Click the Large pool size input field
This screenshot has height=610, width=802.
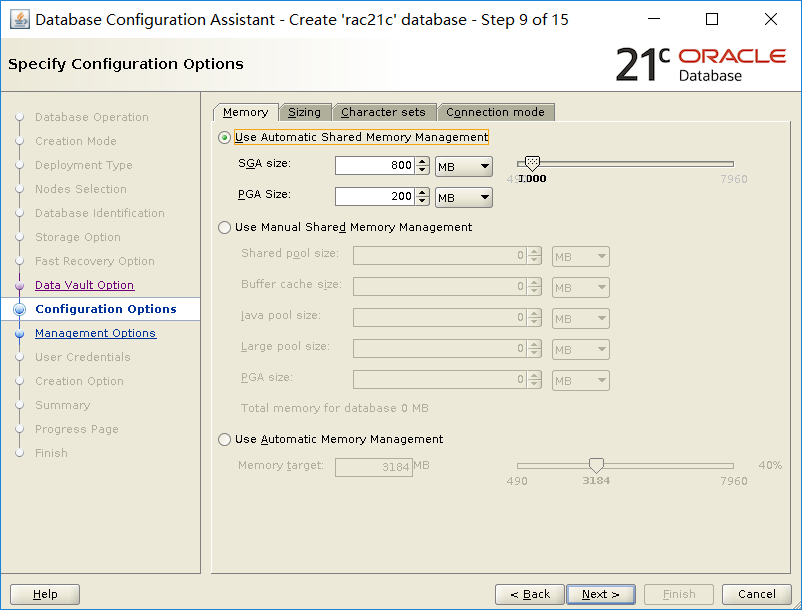tap(440, 348)
